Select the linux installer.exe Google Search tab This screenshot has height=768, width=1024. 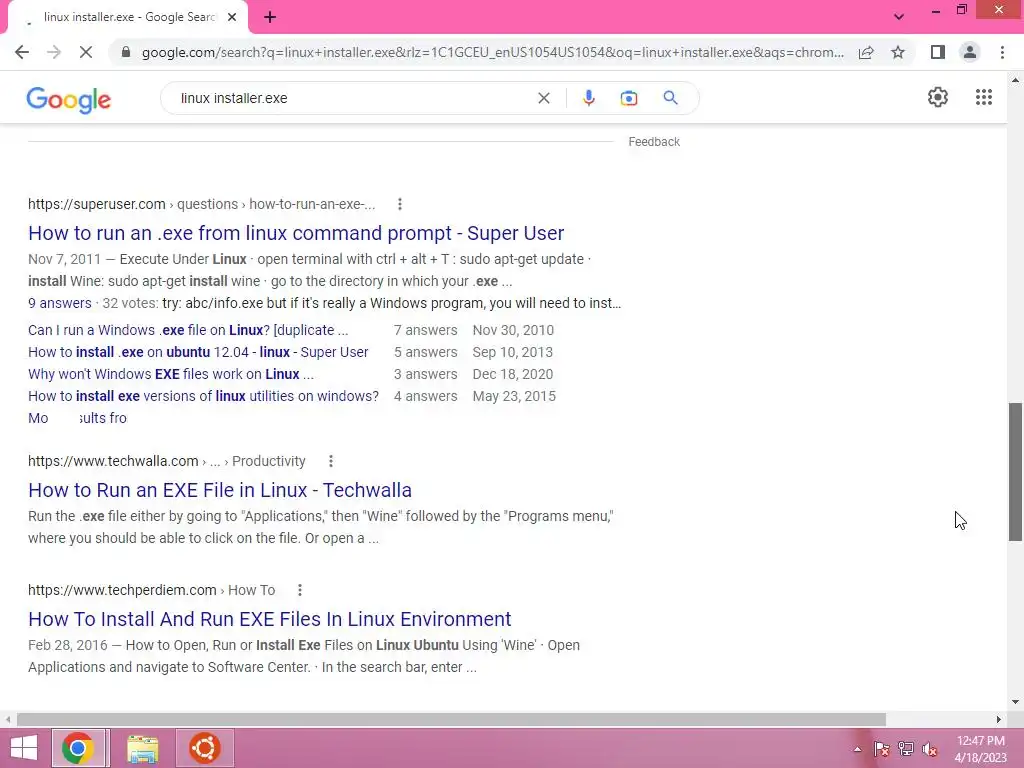(127, 17)
